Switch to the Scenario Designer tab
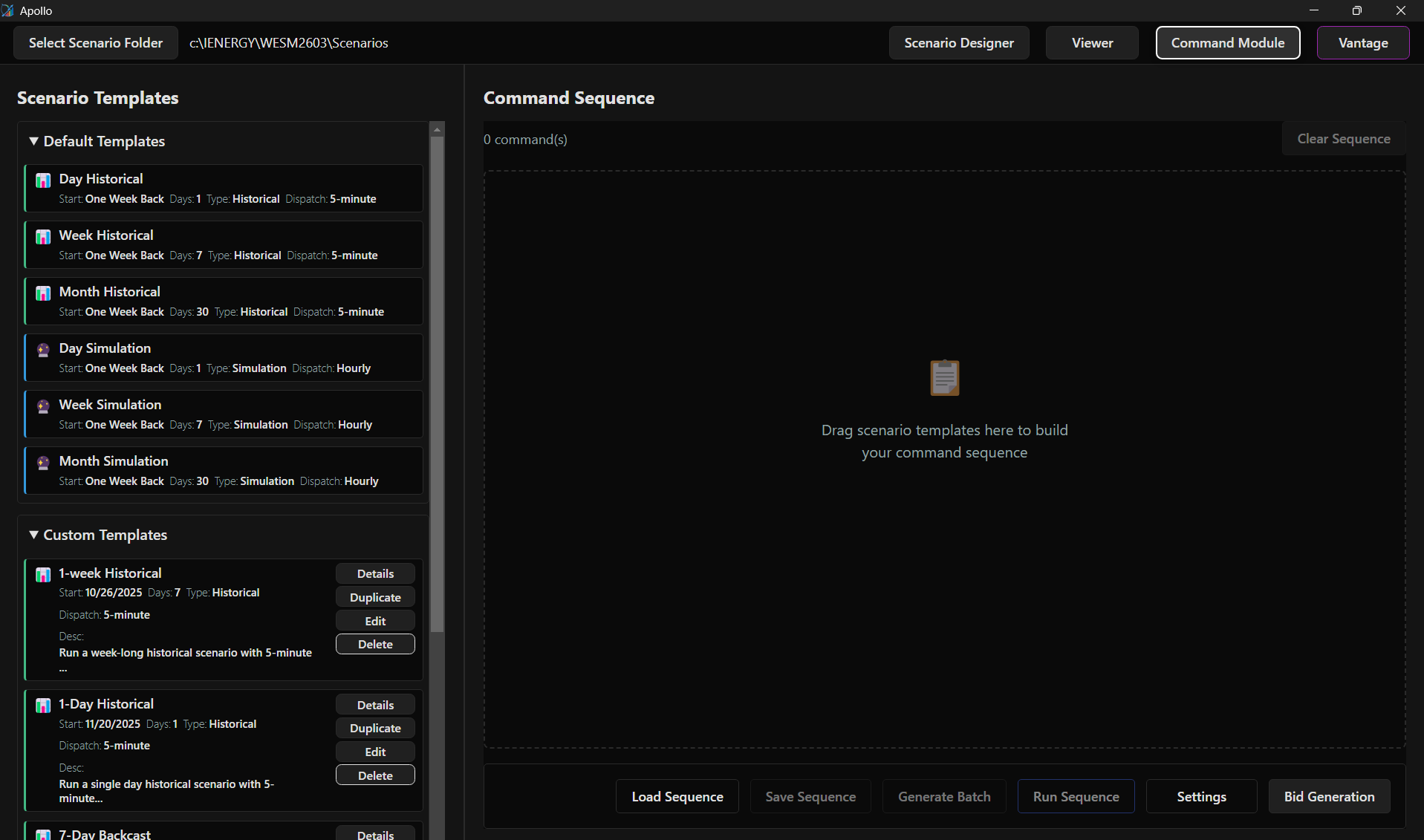This screenshot has width=1424, height=840. (x=958, y=43)
